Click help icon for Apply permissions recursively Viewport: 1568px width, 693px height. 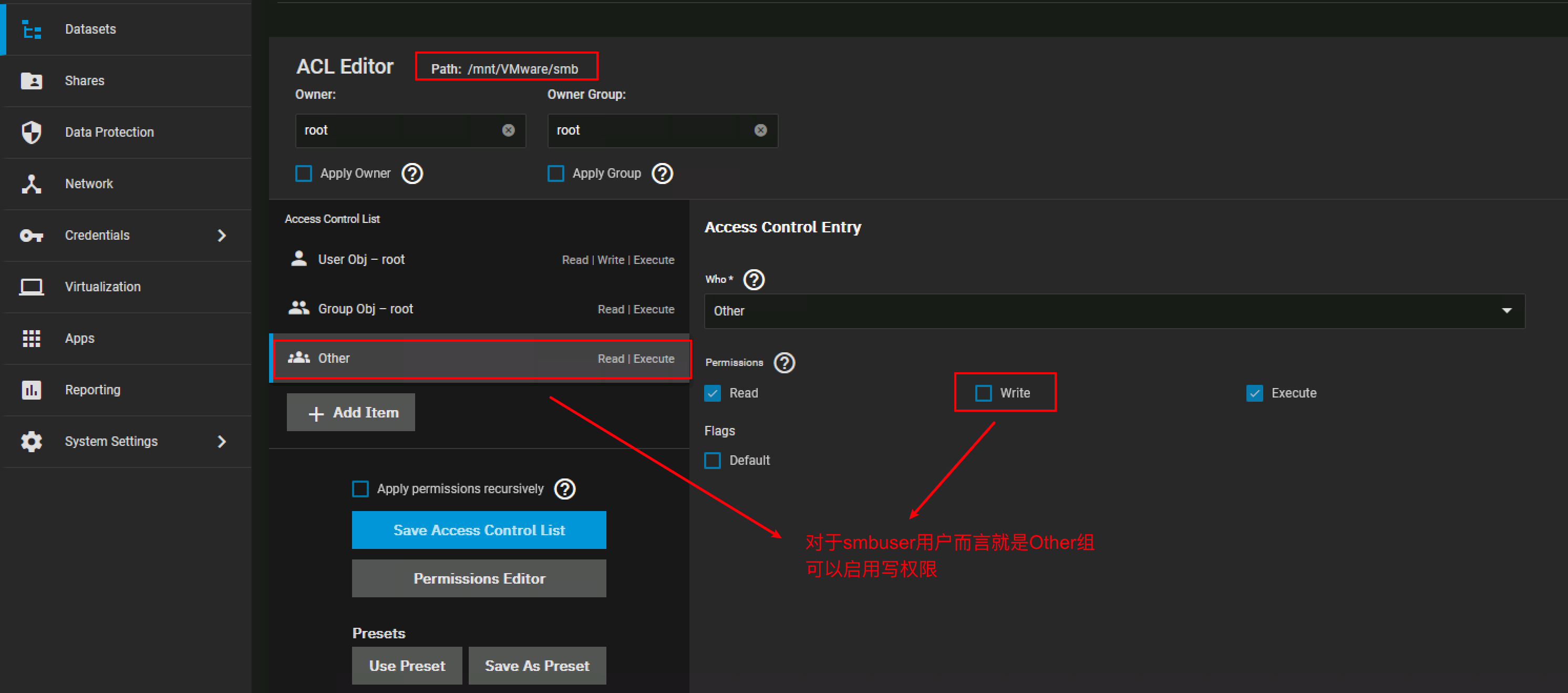(564, 489)
